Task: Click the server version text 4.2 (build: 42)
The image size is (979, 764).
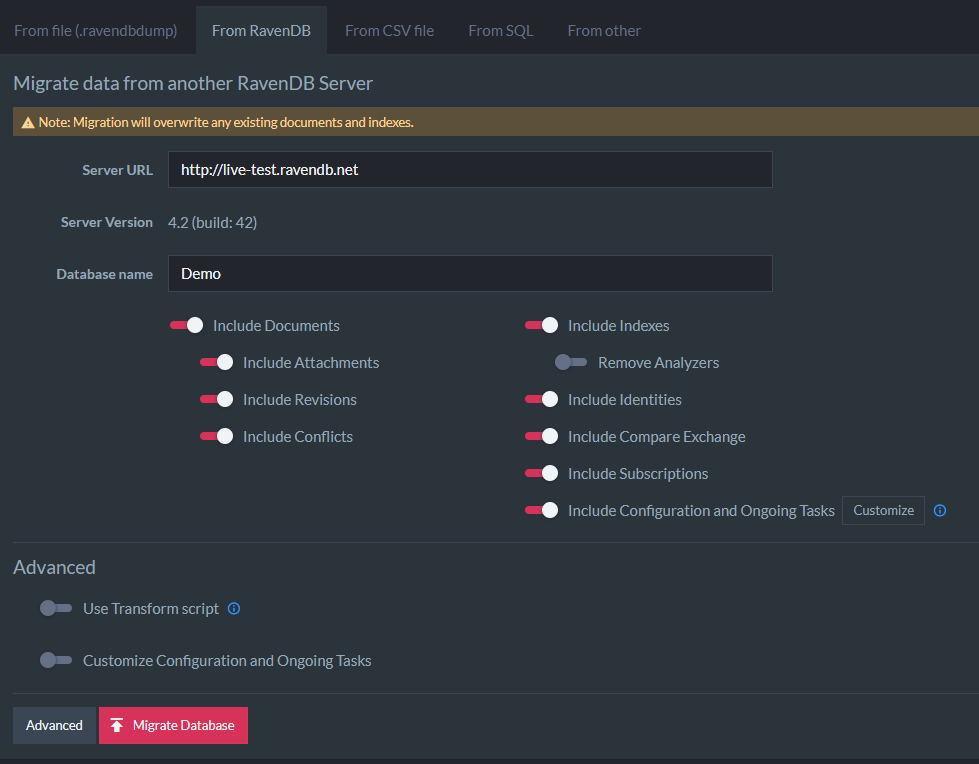Action: click(x=212, y=222)
